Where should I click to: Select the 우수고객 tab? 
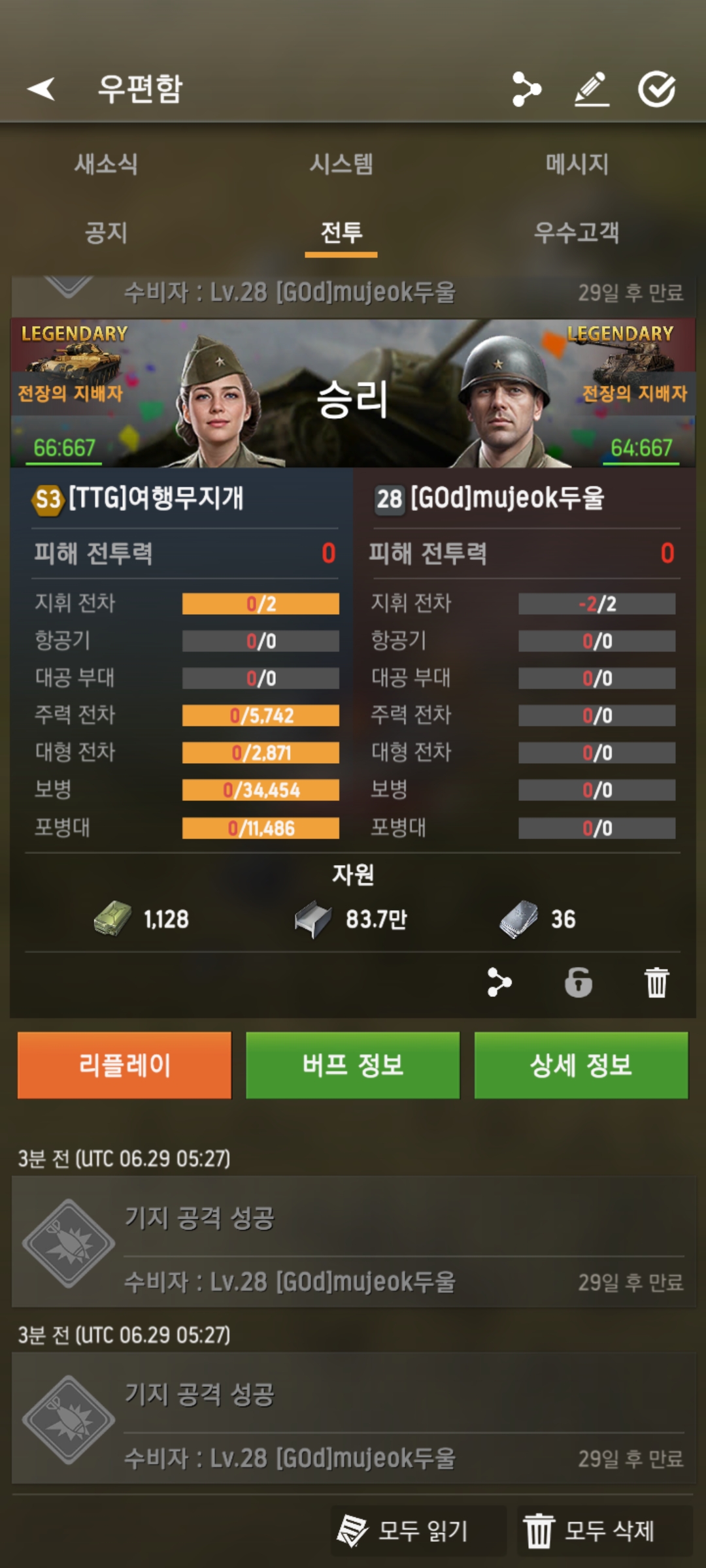577,233
